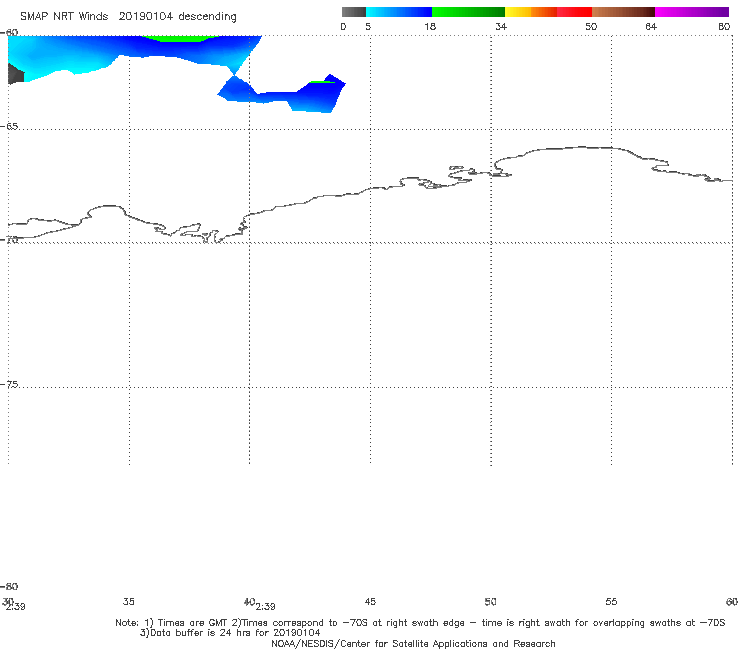Click the "40" longitude axis label

249,601
